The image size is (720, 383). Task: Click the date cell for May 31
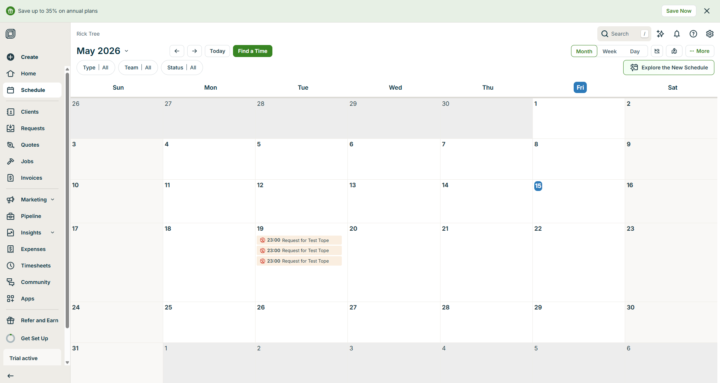point(117,363)
